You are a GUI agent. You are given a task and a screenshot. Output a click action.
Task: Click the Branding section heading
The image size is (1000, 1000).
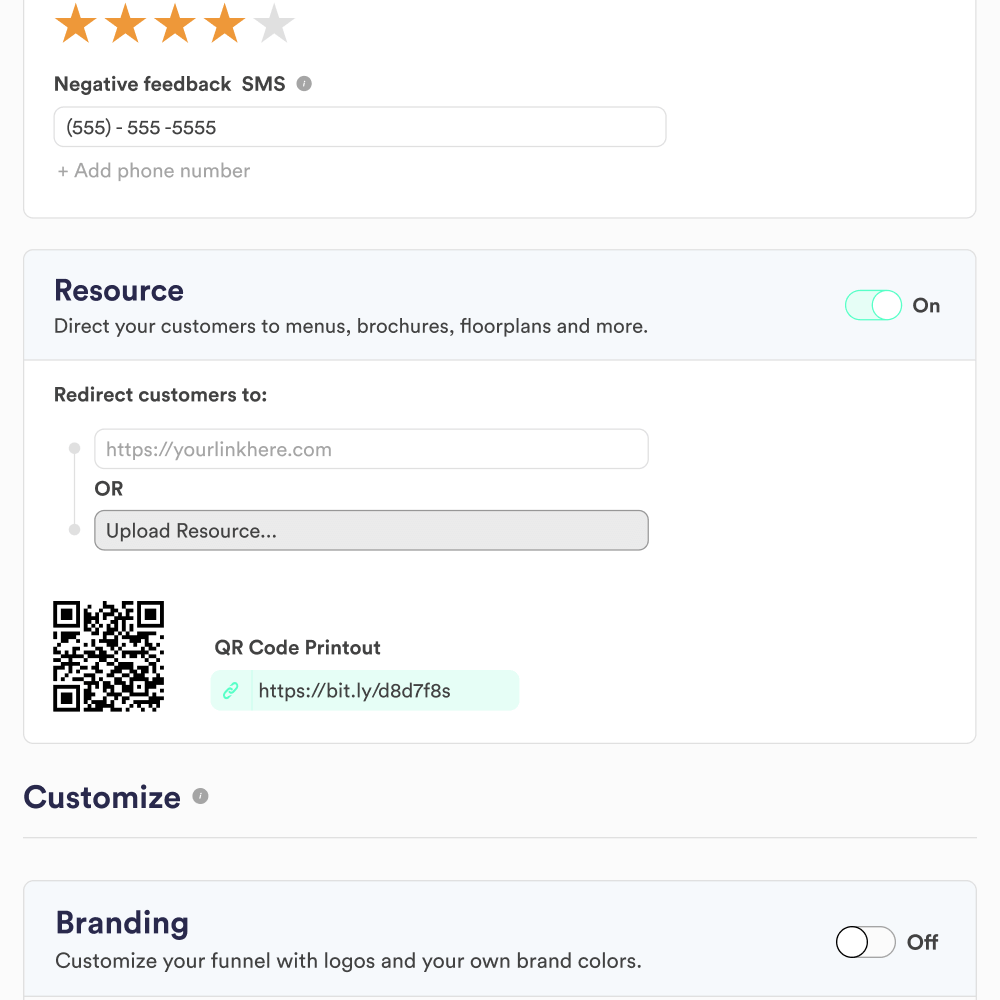click(x=122, y=923)
